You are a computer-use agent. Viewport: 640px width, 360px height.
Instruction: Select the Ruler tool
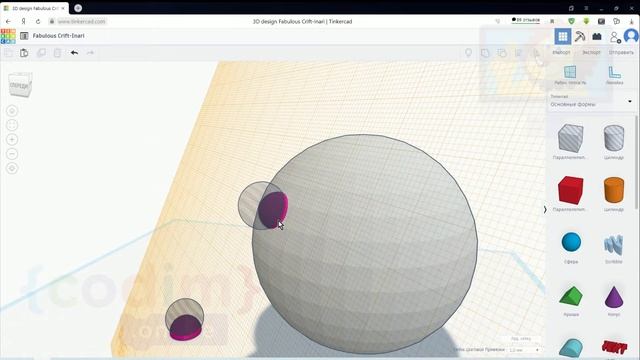coord(614,75)
